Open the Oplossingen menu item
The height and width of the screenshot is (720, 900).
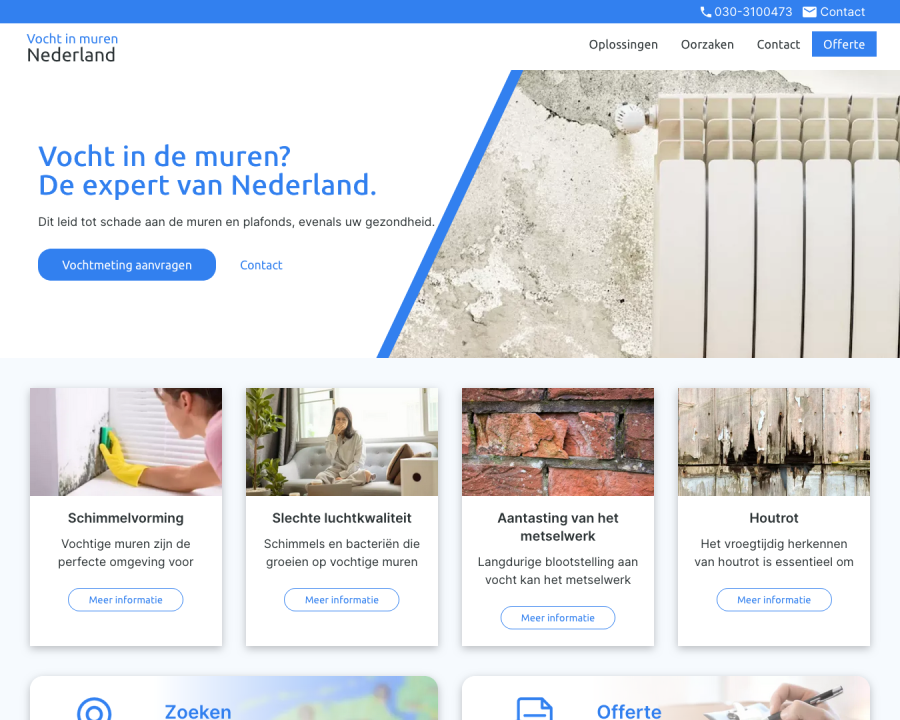point(623,44)
